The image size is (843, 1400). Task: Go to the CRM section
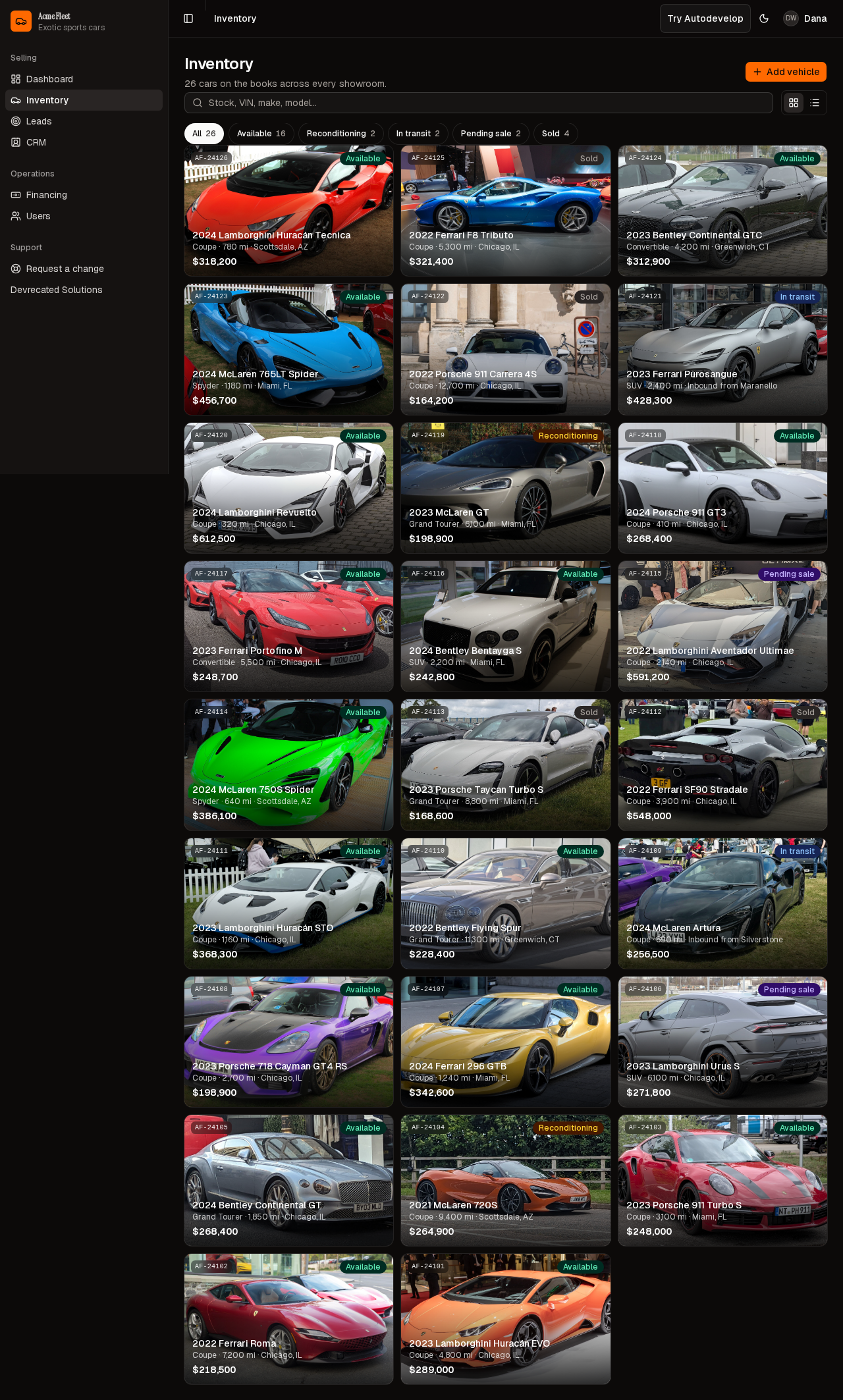[x=84, y=142]
